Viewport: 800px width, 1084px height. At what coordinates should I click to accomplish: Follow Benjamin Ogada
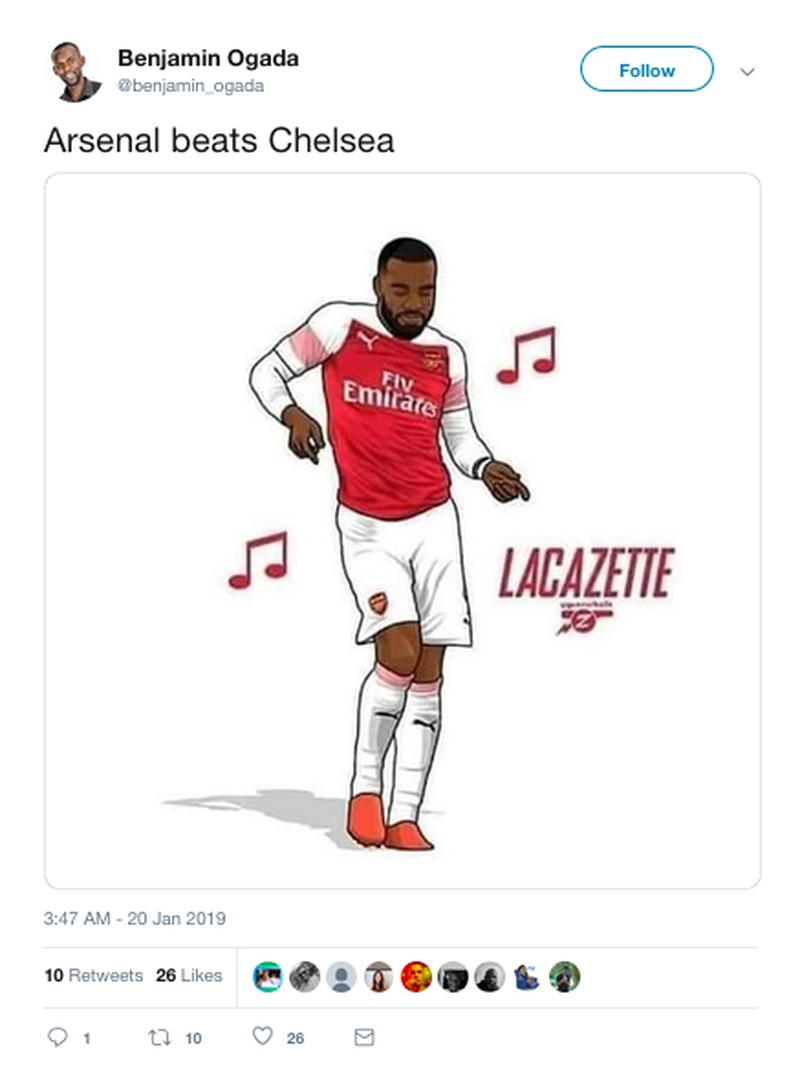coord(647,70)
